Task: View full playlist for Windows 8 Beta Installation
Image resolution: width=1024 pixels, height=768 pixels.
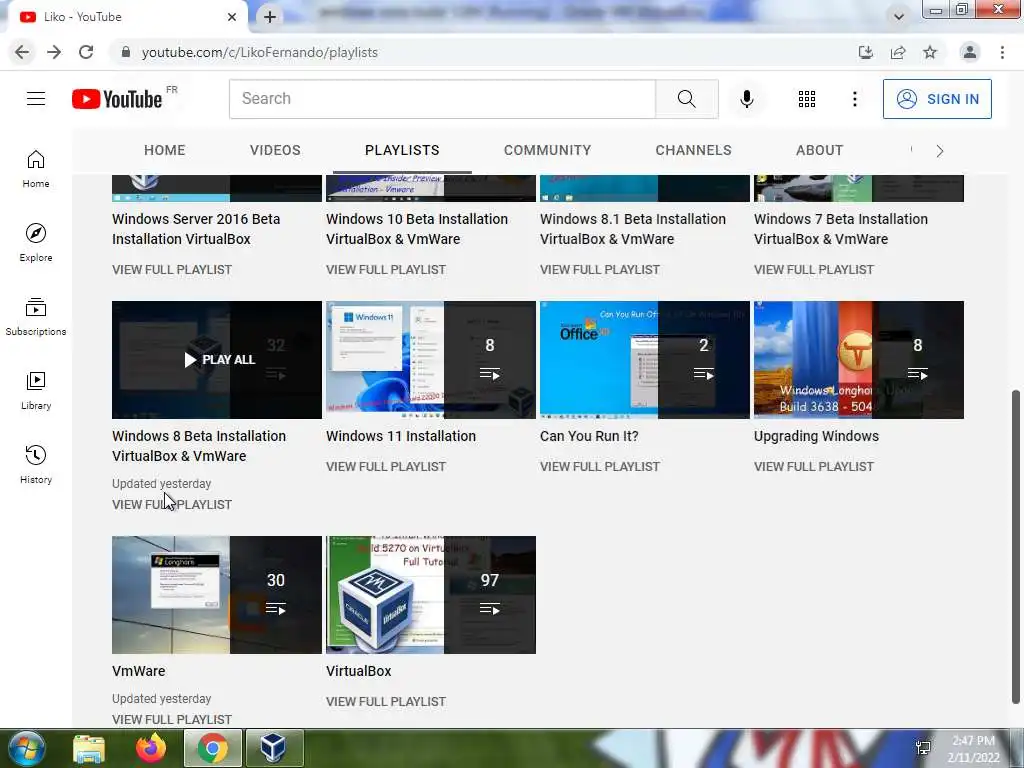Action: (x=172, y=505)
